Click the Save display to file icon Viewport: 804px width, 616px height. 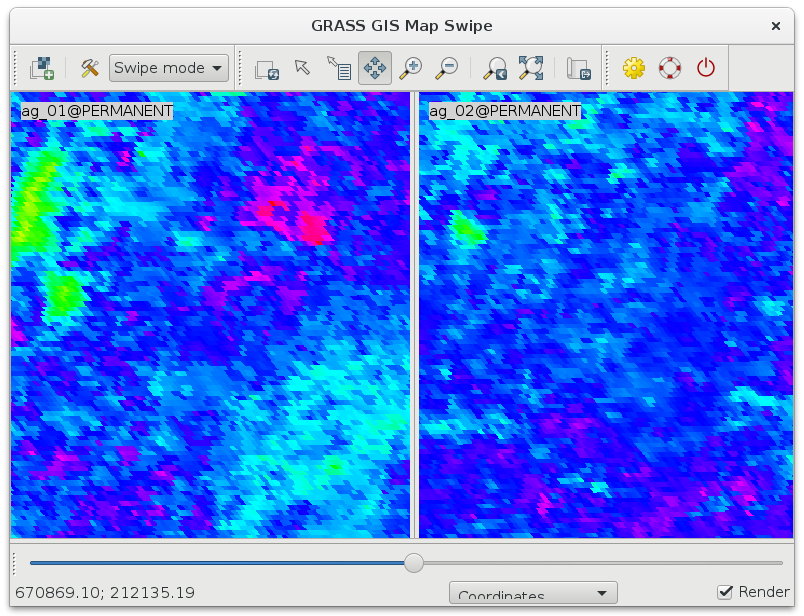(578, 68)
